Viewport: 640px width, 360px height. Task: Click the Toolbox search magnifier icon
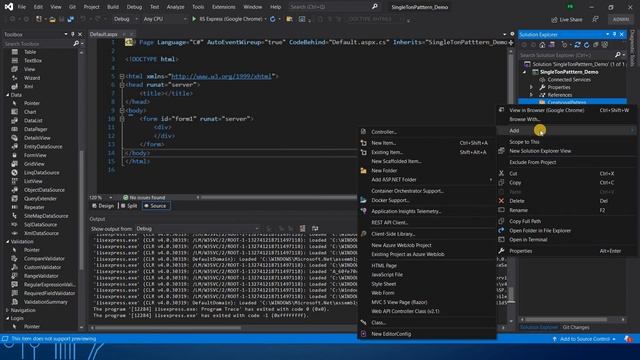tap(76, 43)
